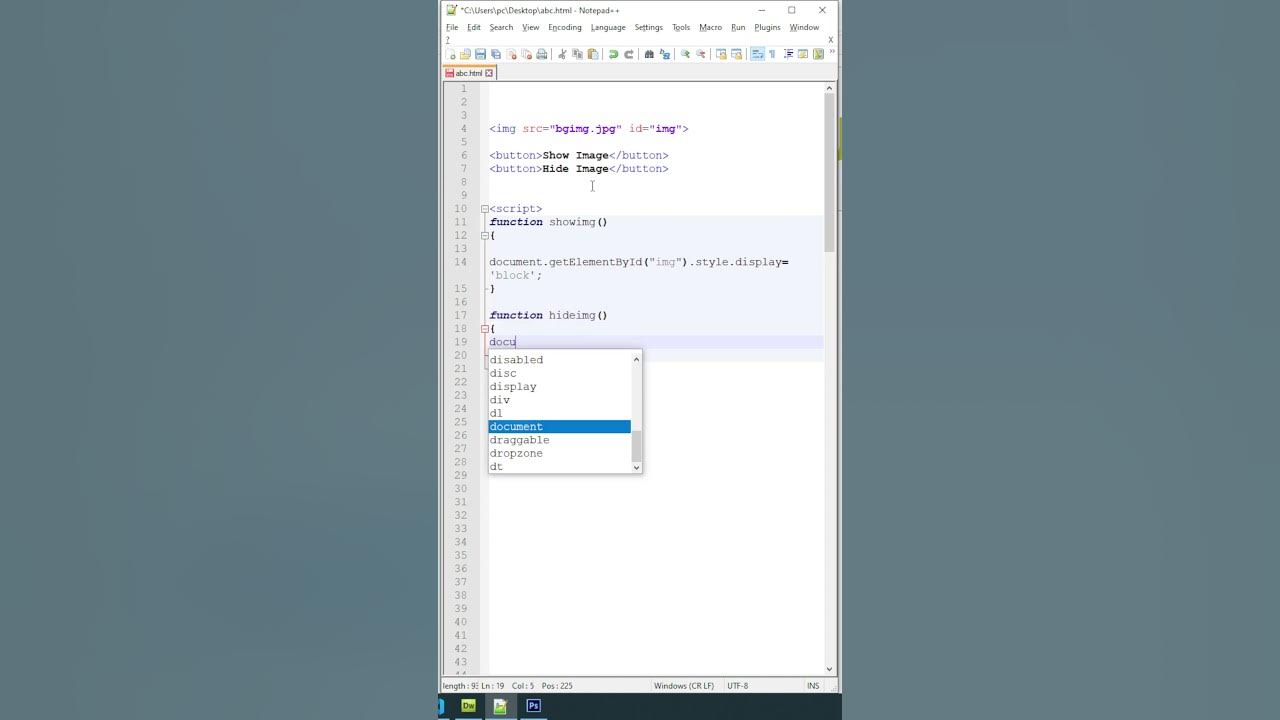Click the Save file toolbar icon
The height and width of the screenshot is (720, 1280).
(x=480, y=54)
